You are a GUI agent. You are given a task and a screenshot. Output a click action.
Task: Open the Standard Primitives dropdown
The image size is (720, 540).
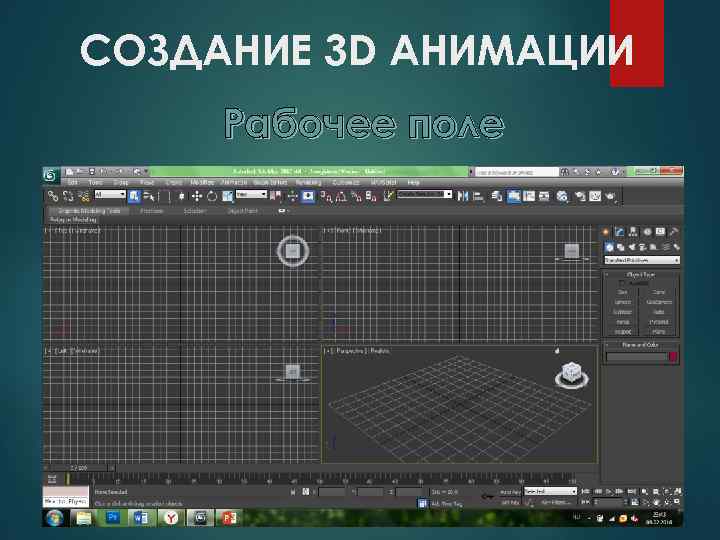point(641,260)
